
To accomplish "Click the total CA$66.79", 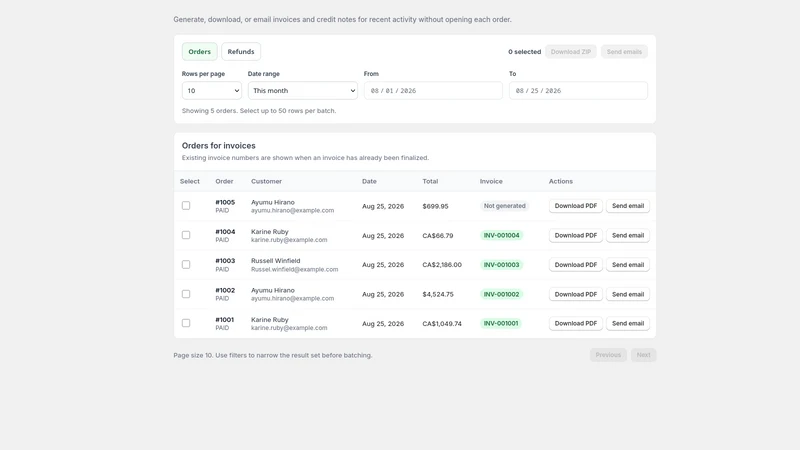I will pos(438,236).
